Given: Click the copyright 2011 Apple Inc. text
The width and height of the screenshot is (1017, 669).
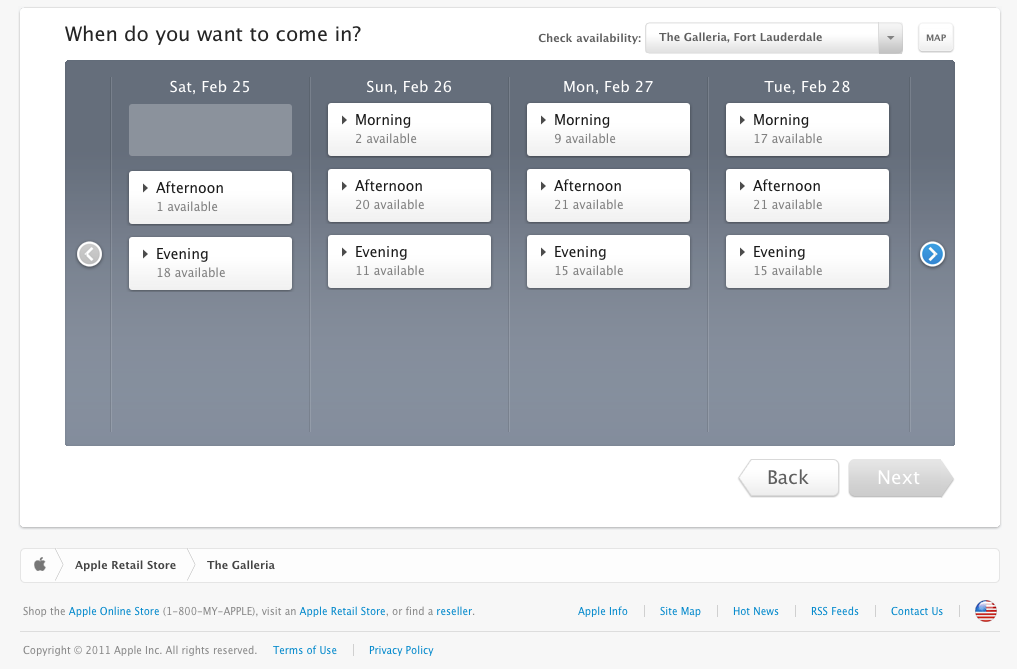Looking at the screenshot, I should (x=140, y=650).
